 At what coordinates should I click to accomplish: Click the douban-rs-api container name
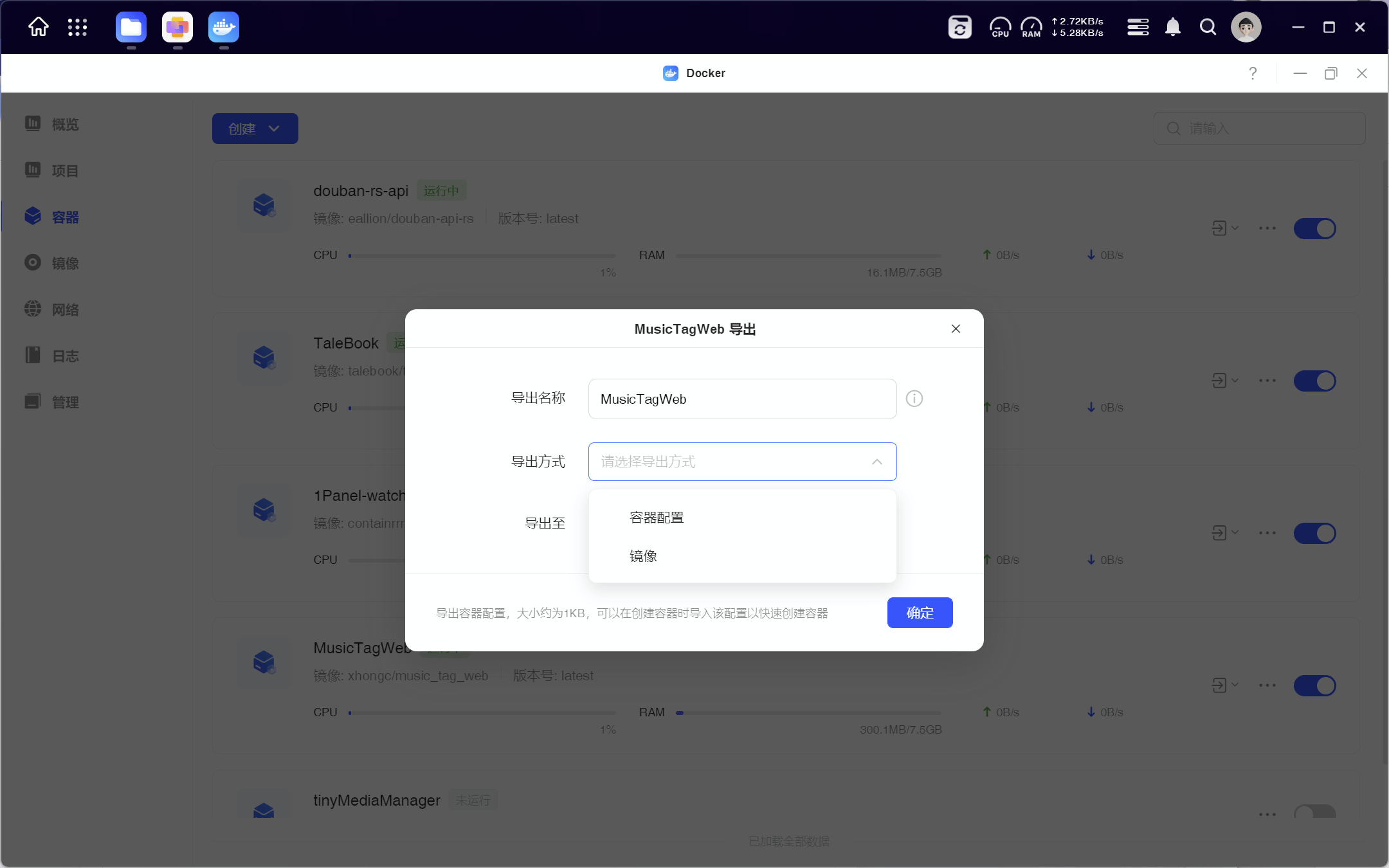361,191
